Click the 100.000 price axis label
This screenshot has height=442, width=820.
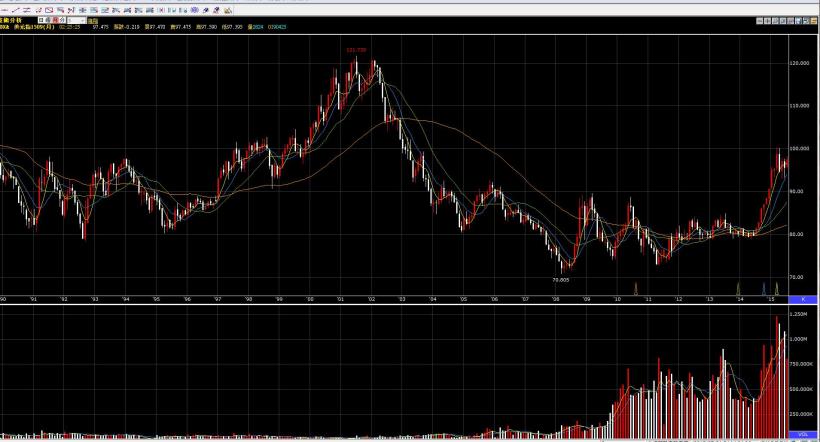tap(800, 149)
